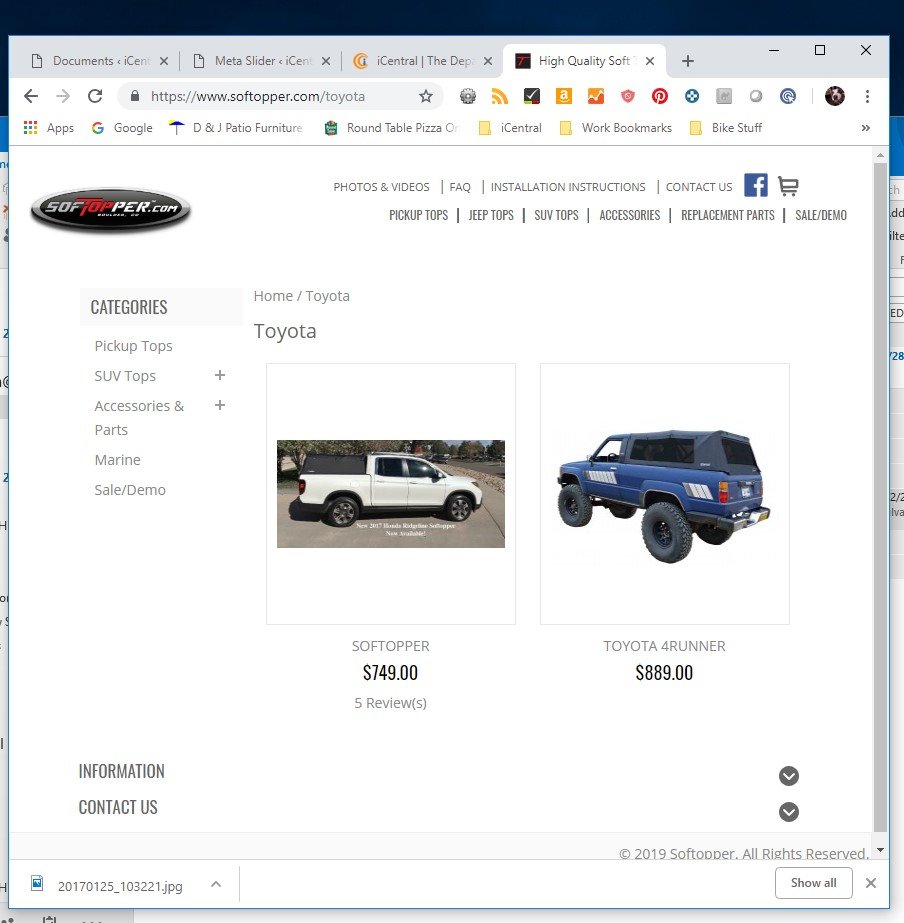The height and width of the screenshot is (923, 904).
Task: Expand the INFORMATION footer section
Action: click(x=789, y=776)
